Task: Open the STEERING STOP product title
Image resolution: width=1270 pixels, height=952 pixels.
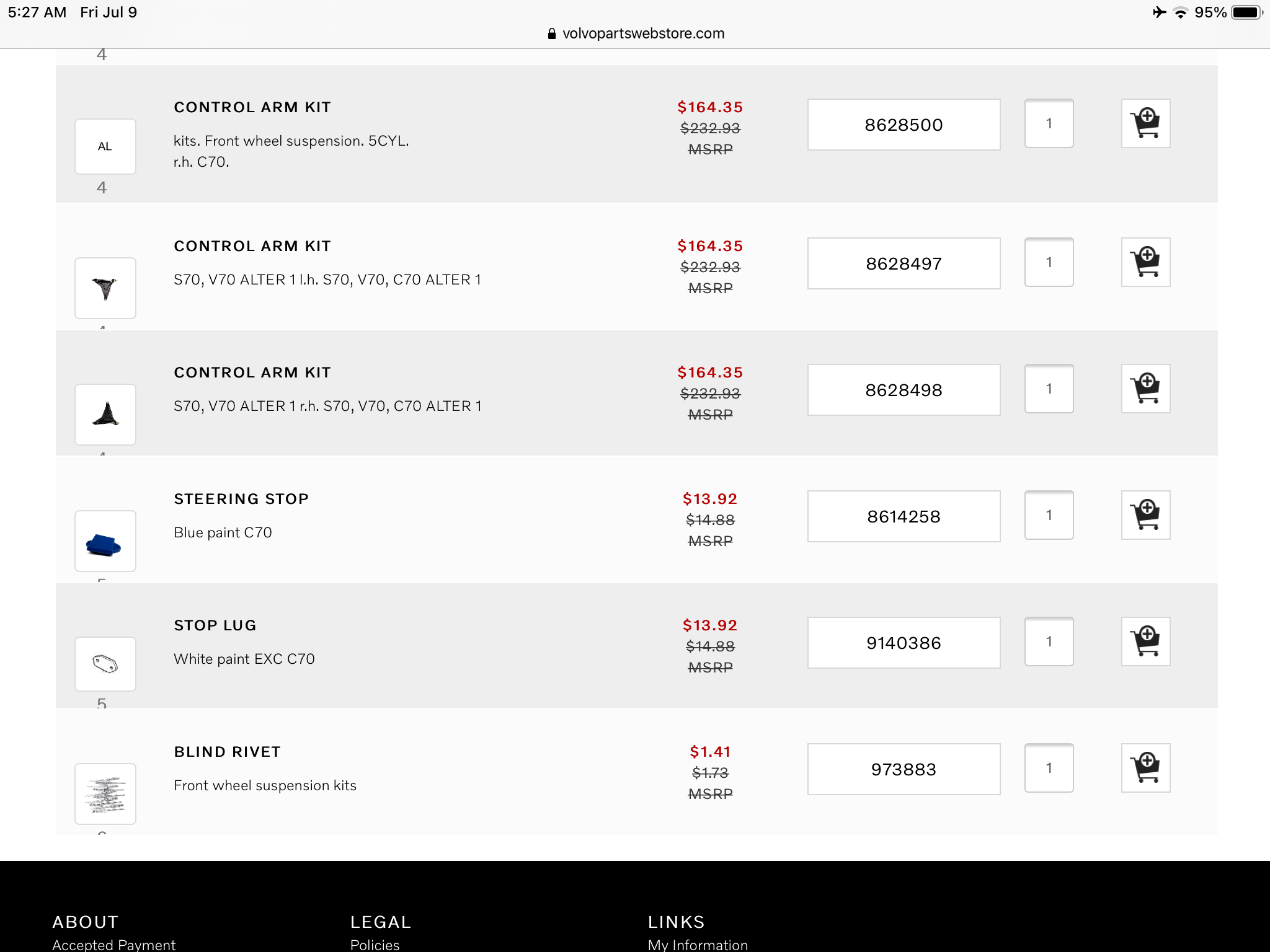Action: tap(241, 499)
